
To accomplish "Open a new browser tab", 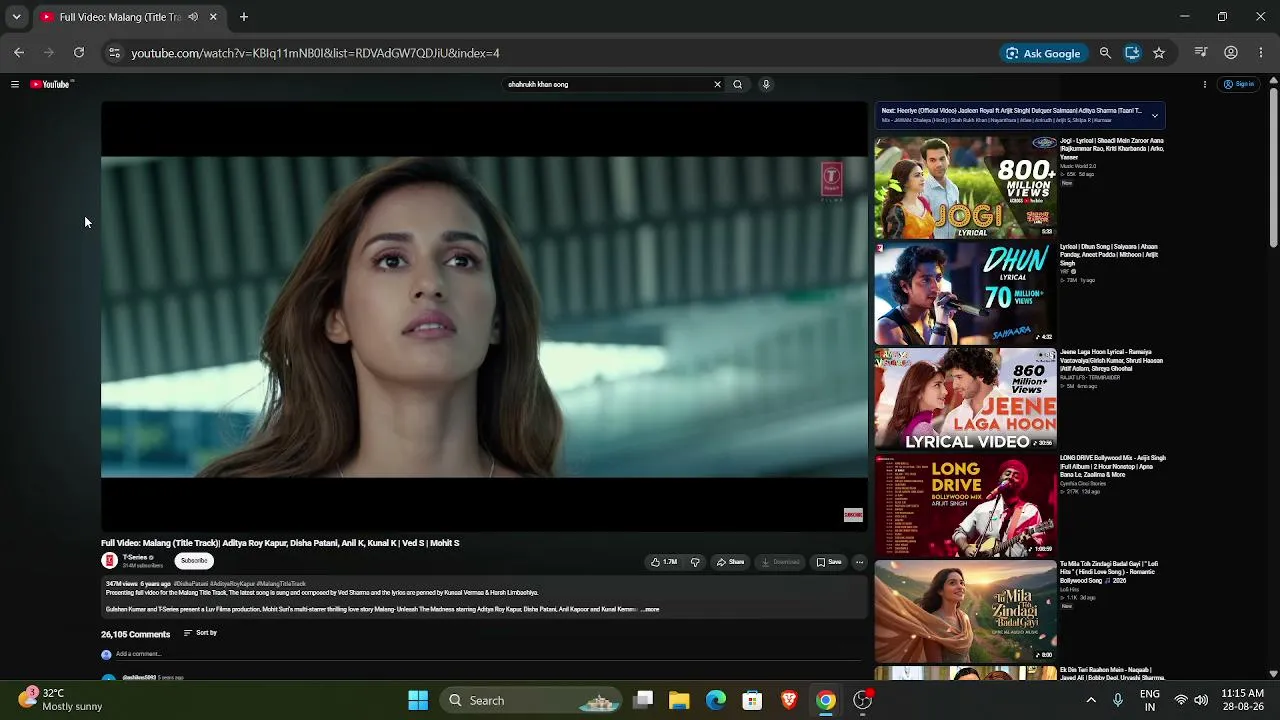I will 243,17.
